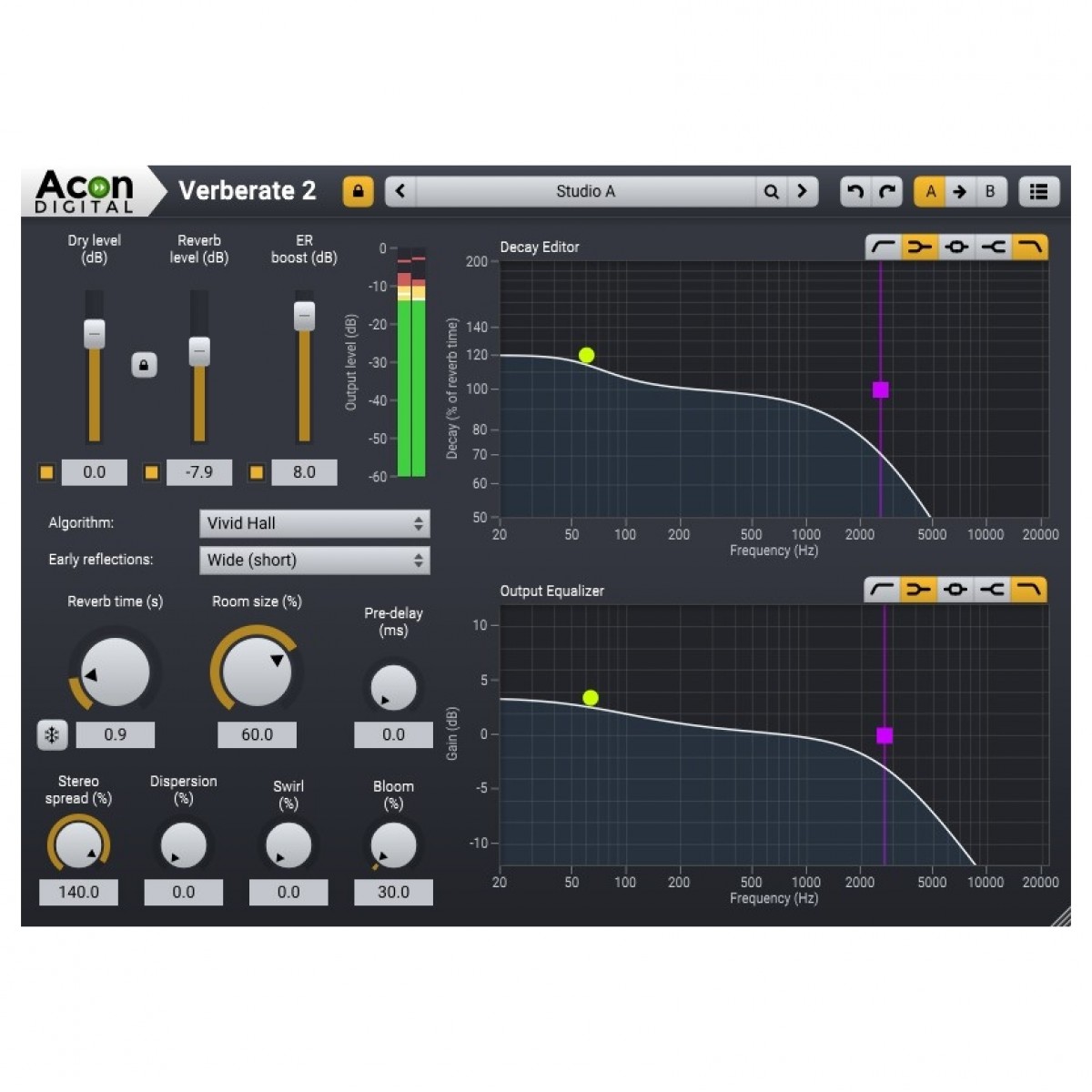Click the Reverb time value field
Image resolution: width=1092 pixels, height=1092 pixels.
(115, 734)
